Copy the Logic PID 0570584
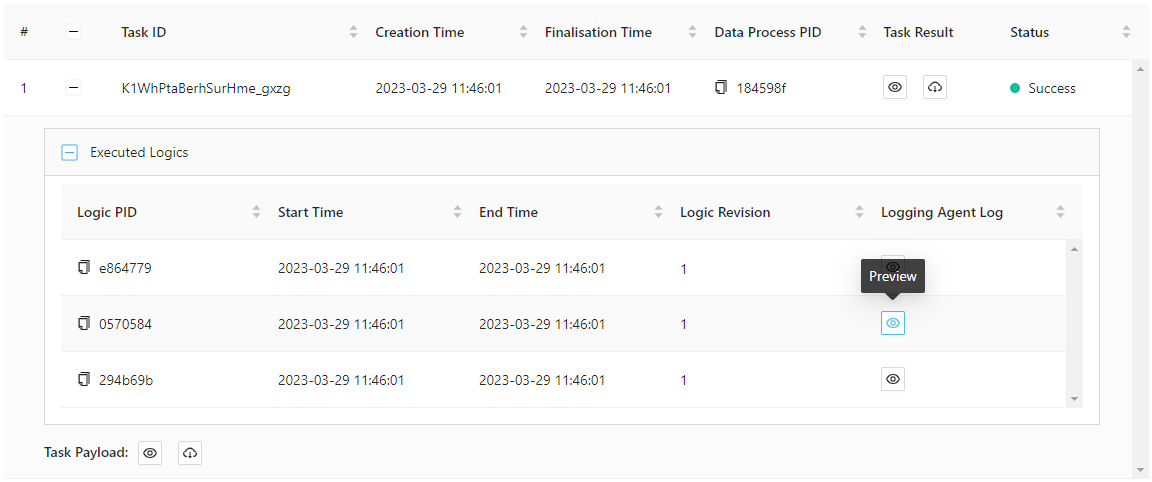The image size is (1152, 482). tap(84, 324)
